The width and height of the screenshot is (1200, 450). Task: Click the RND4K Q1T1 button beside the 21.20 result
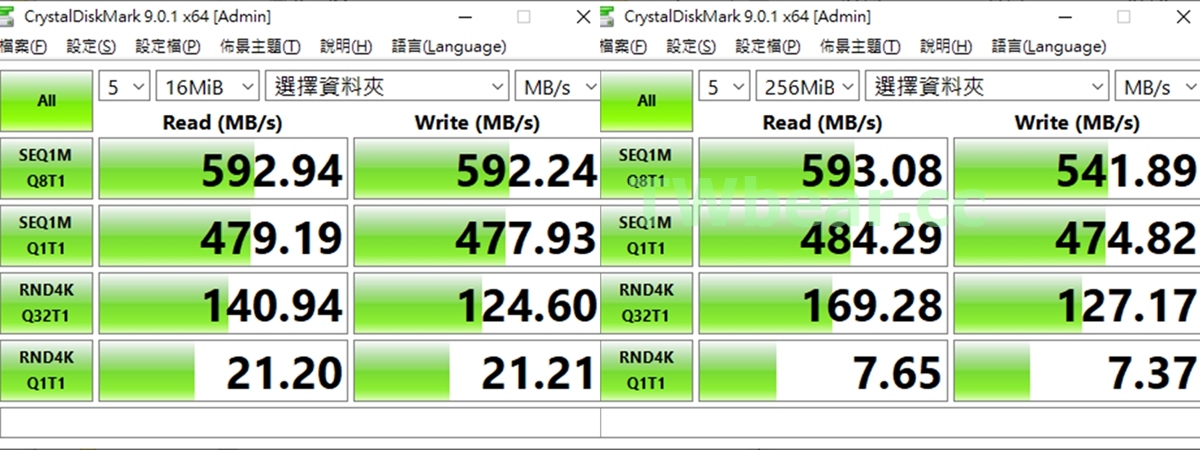click(47, 370)
